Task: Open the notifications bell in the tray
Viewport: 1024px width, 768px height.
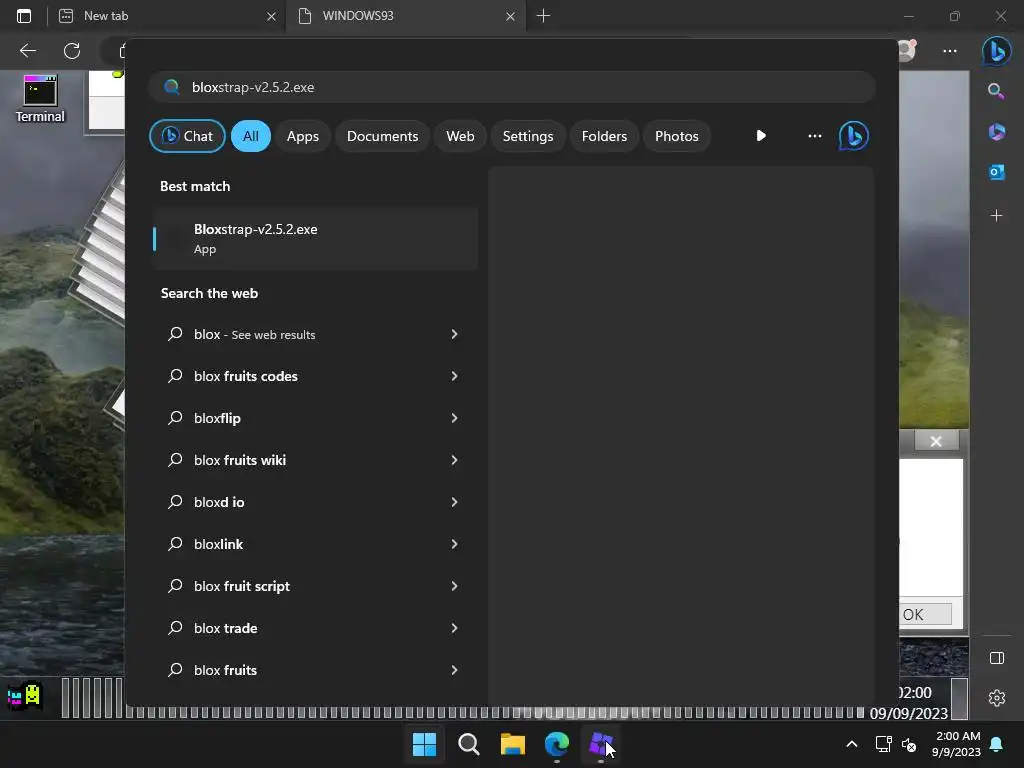Action: tap(997, 744)
